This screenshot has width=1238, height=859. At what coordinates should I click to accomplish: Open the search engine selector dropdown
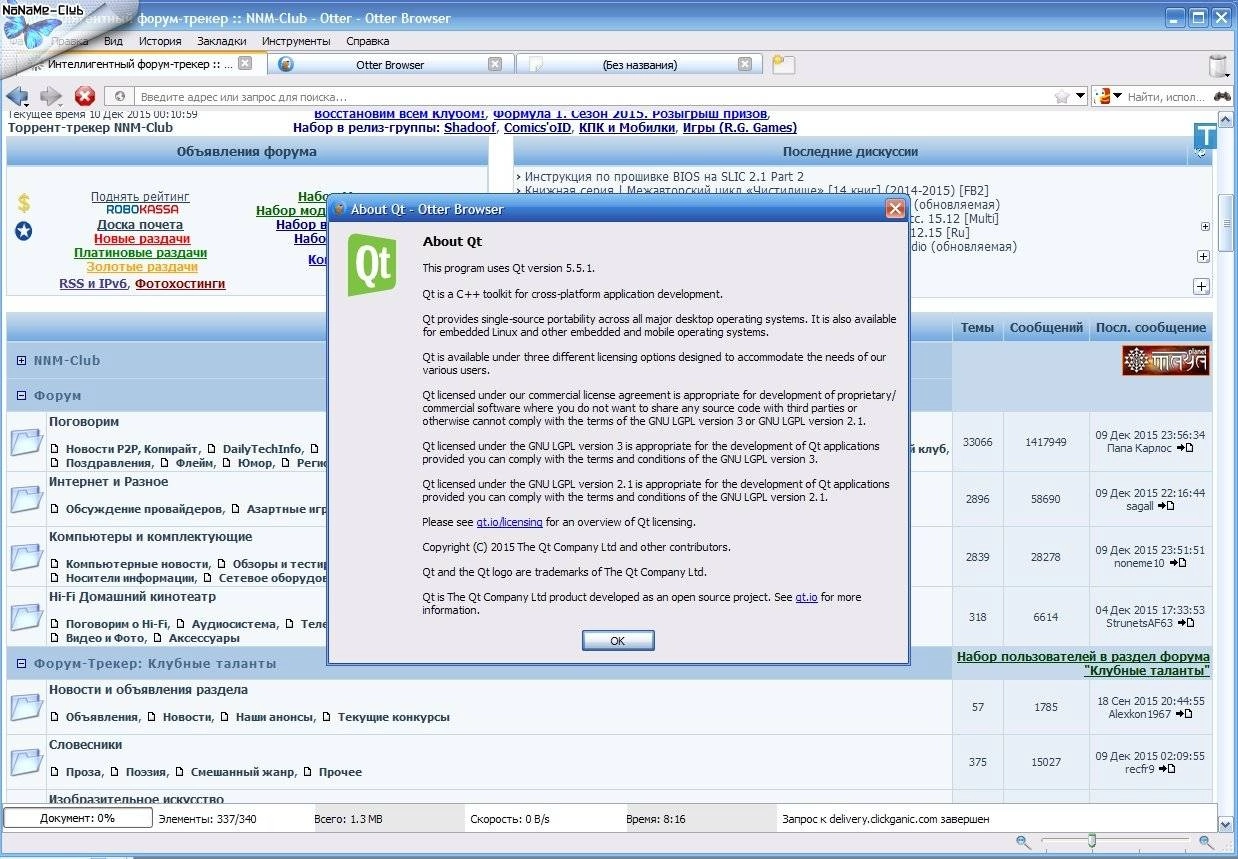pos(1115,97)
